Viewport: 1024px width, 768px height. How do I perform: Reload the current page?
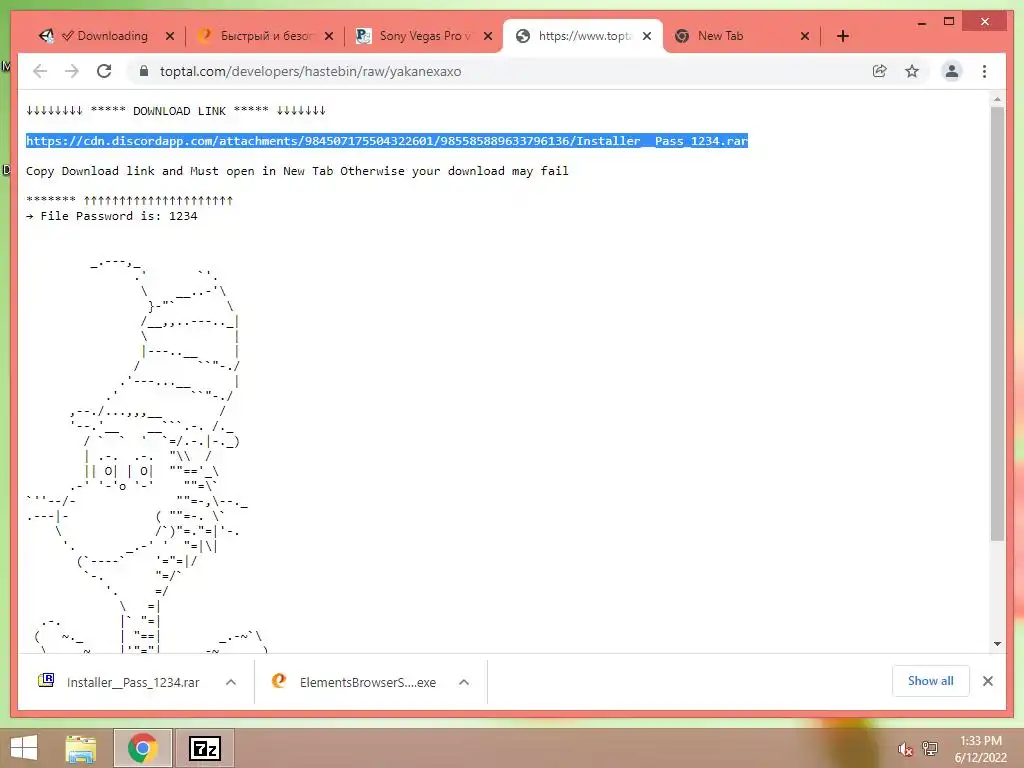(104, 71)
